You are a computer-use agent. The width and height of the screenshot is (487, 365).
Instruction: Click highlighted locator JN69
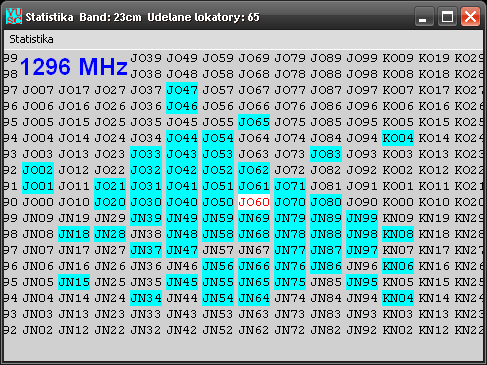254,218
